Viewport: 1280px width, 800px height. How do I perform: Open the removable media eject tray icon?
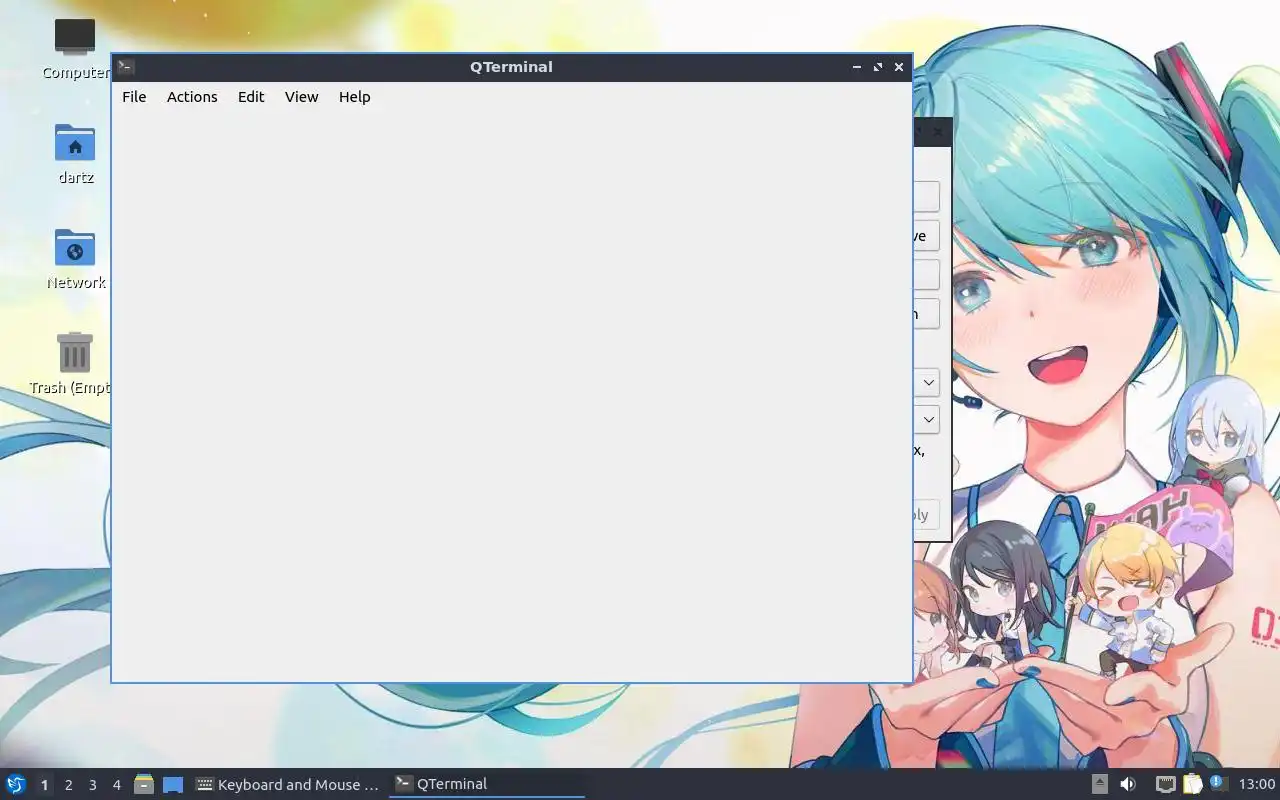click(x=1099, y=785)
